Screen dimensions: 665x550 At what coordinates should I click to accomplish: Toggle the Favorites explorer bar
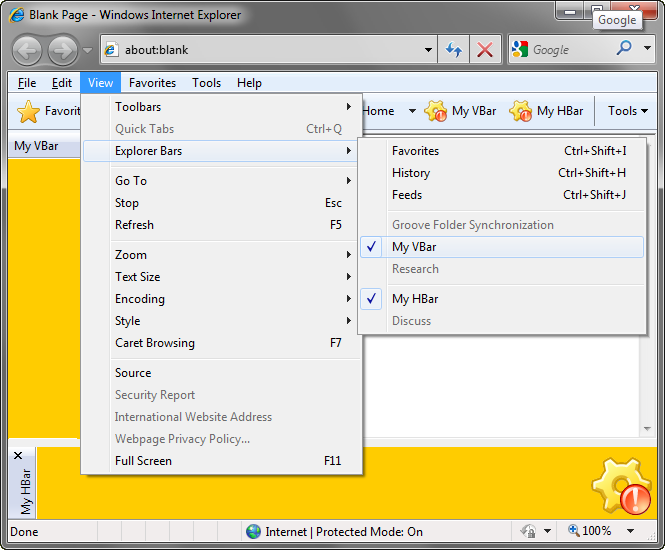click(x=502, y=151)
